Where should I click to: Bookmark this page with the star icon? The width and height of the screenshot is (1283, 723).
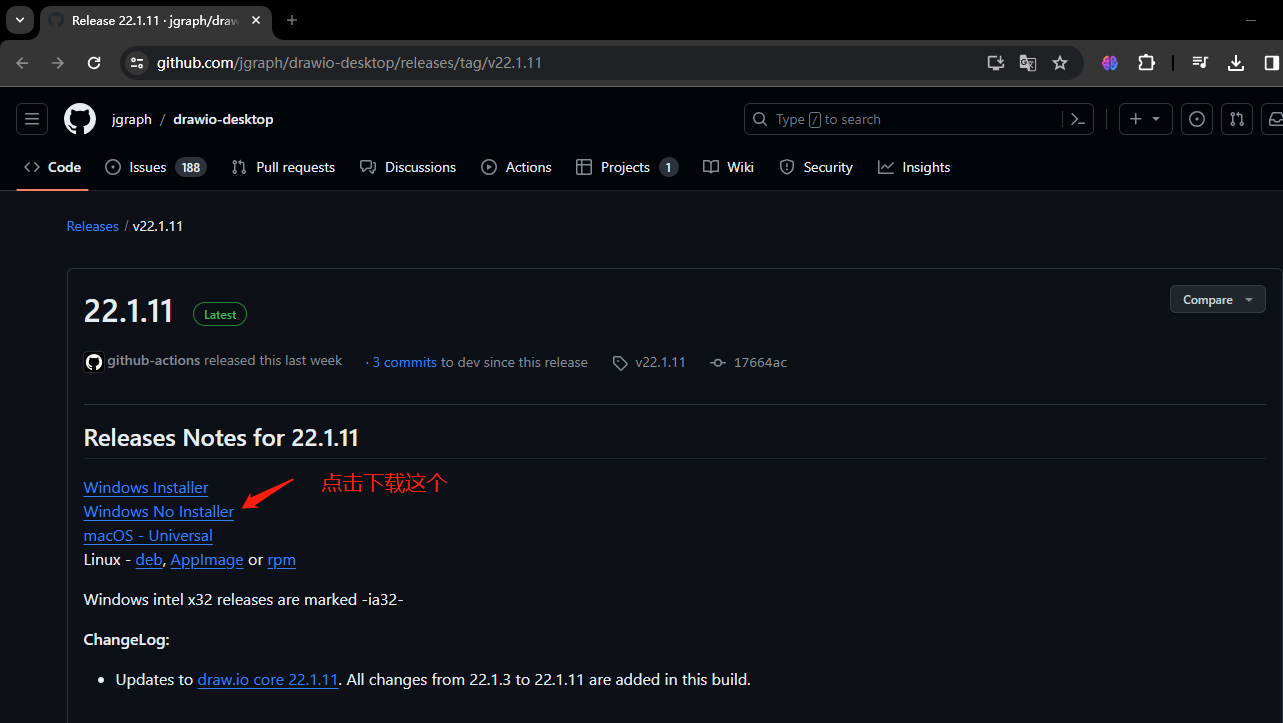(x=1060, y=63)
